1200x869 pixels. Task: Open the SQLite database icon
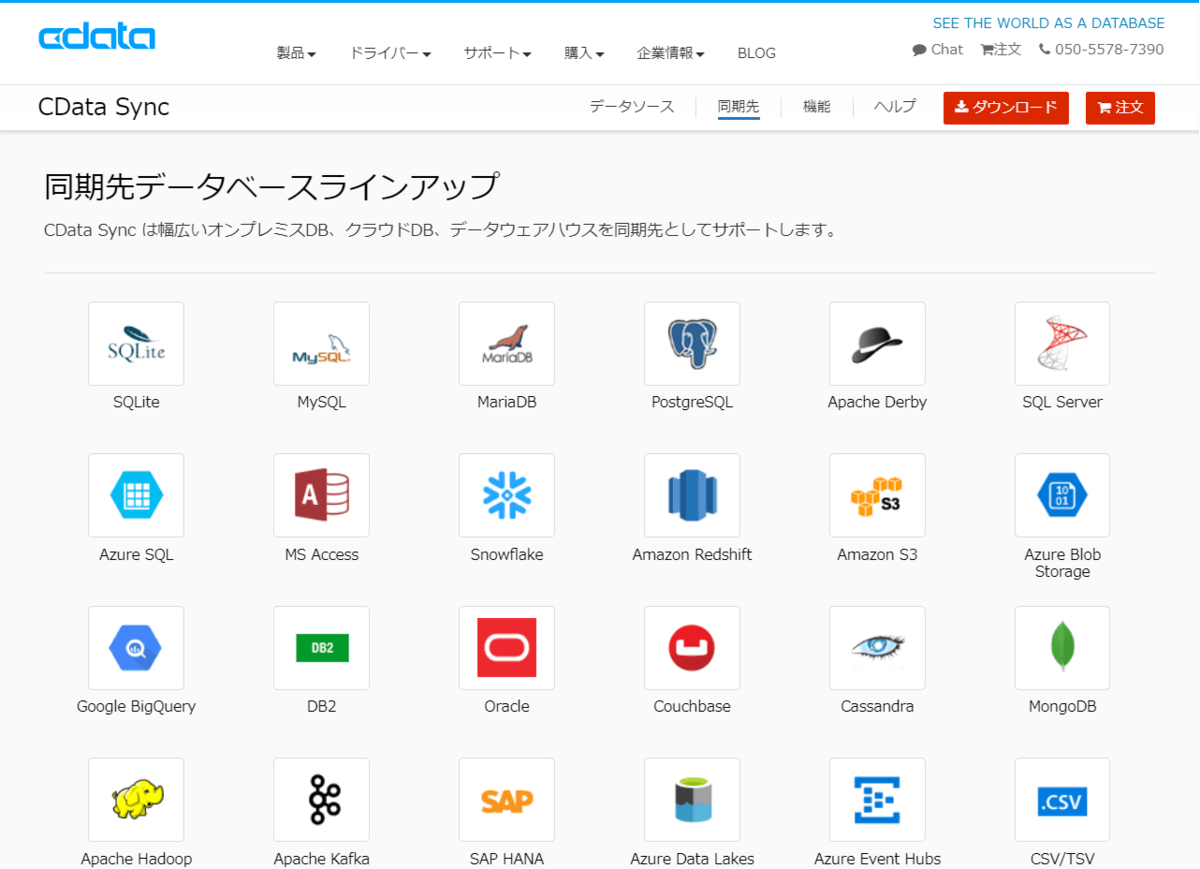pyautogui.click(x=136, y=344)
